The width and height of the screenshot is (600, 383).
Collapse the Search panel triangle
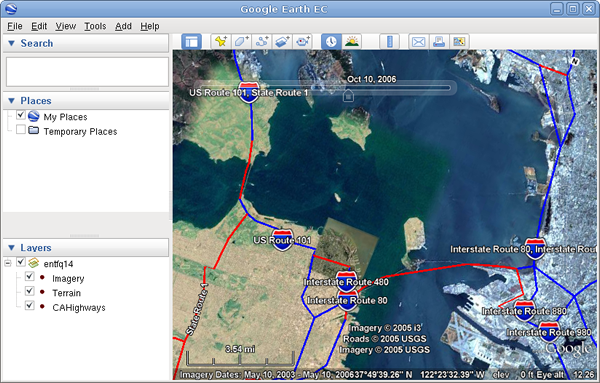tap(11, 43)
